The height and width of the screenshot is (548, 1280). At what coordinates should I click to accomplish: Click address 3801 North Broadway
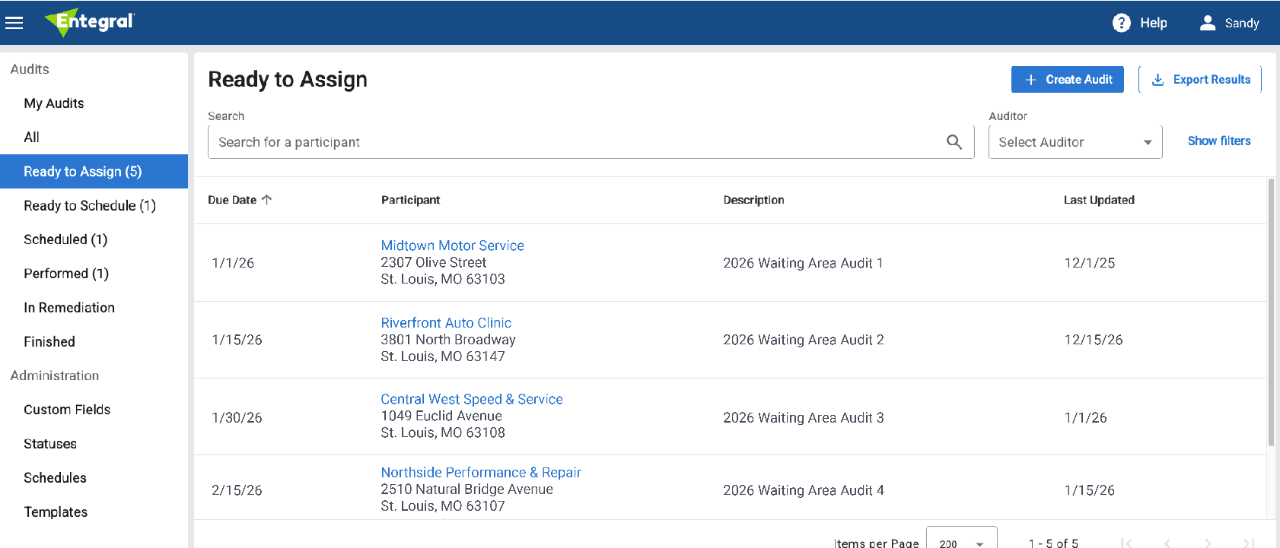(x=448, y=340)
